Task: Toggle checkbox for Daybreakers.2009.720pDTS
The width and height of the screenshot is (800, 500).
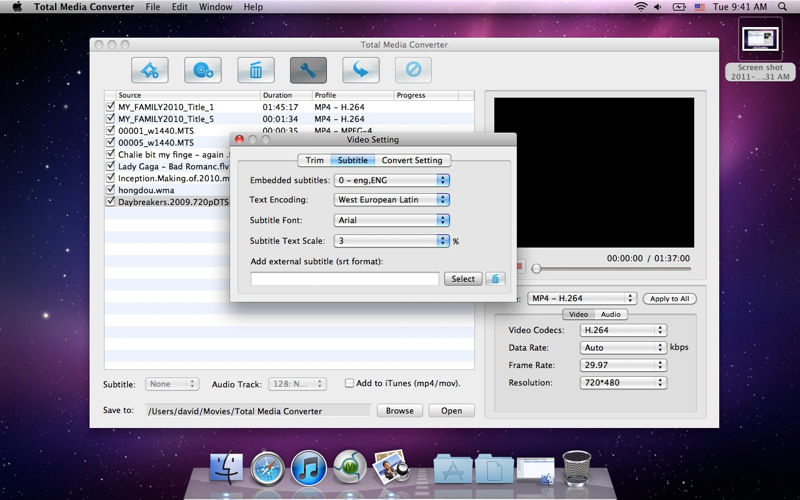Action: pyautogui.click(x=110, y=201)
